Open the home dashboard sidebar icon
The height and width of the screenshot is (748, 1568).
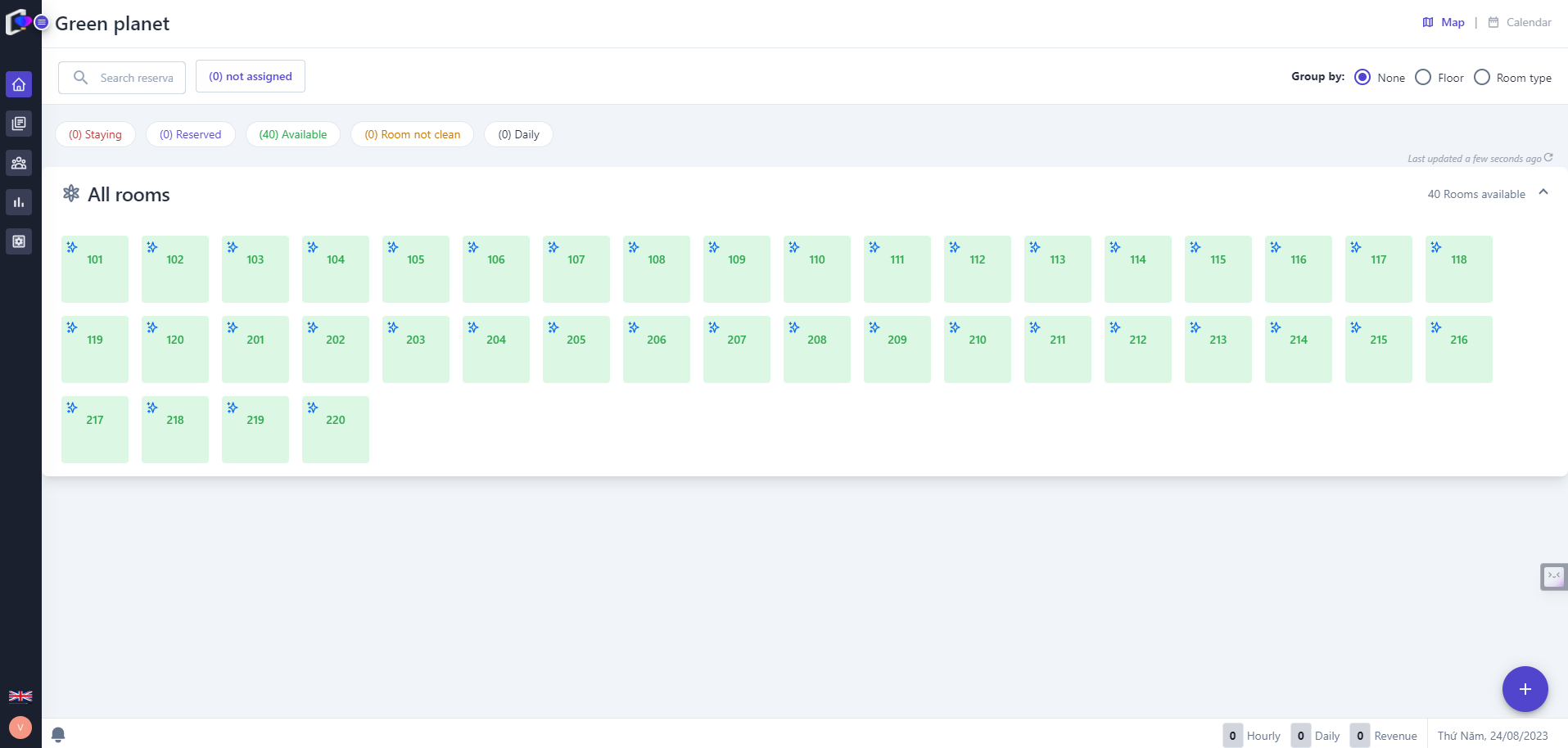19,84
